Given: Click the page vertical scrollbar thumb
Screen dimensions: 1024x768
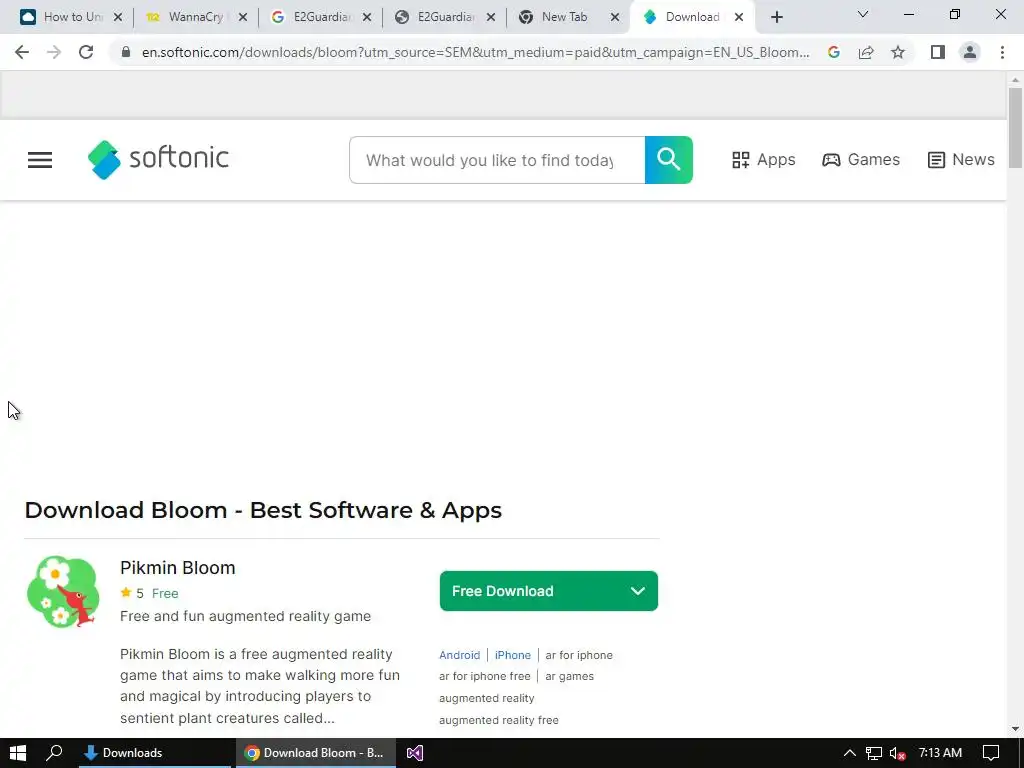Looking at the screenshot, I should [1015, 127].
